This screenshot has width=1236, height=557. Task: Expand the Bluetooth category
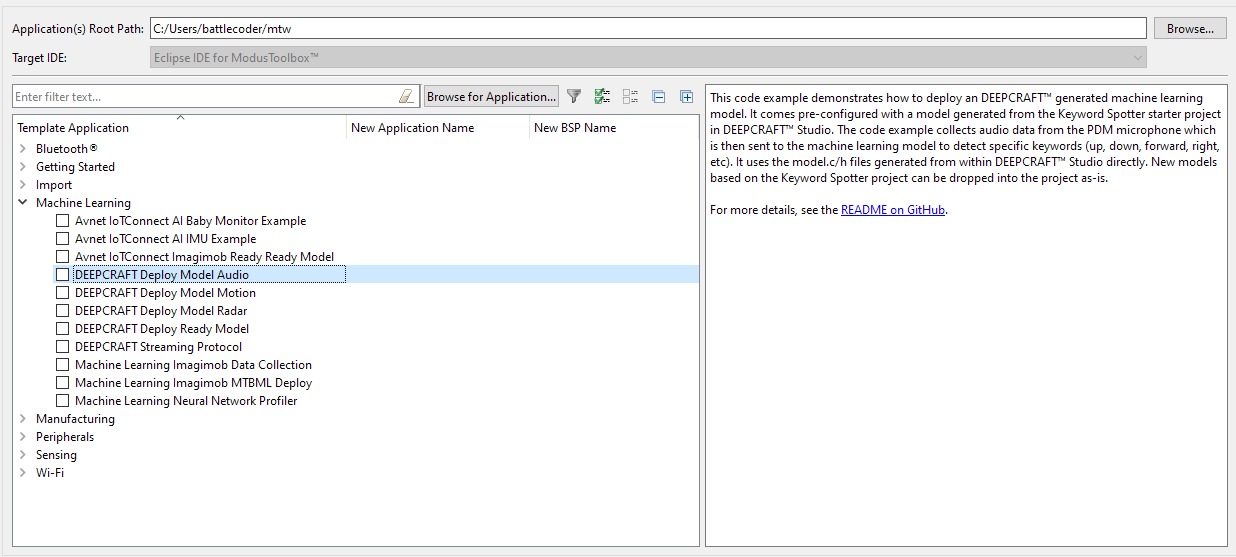click(23, 149)
